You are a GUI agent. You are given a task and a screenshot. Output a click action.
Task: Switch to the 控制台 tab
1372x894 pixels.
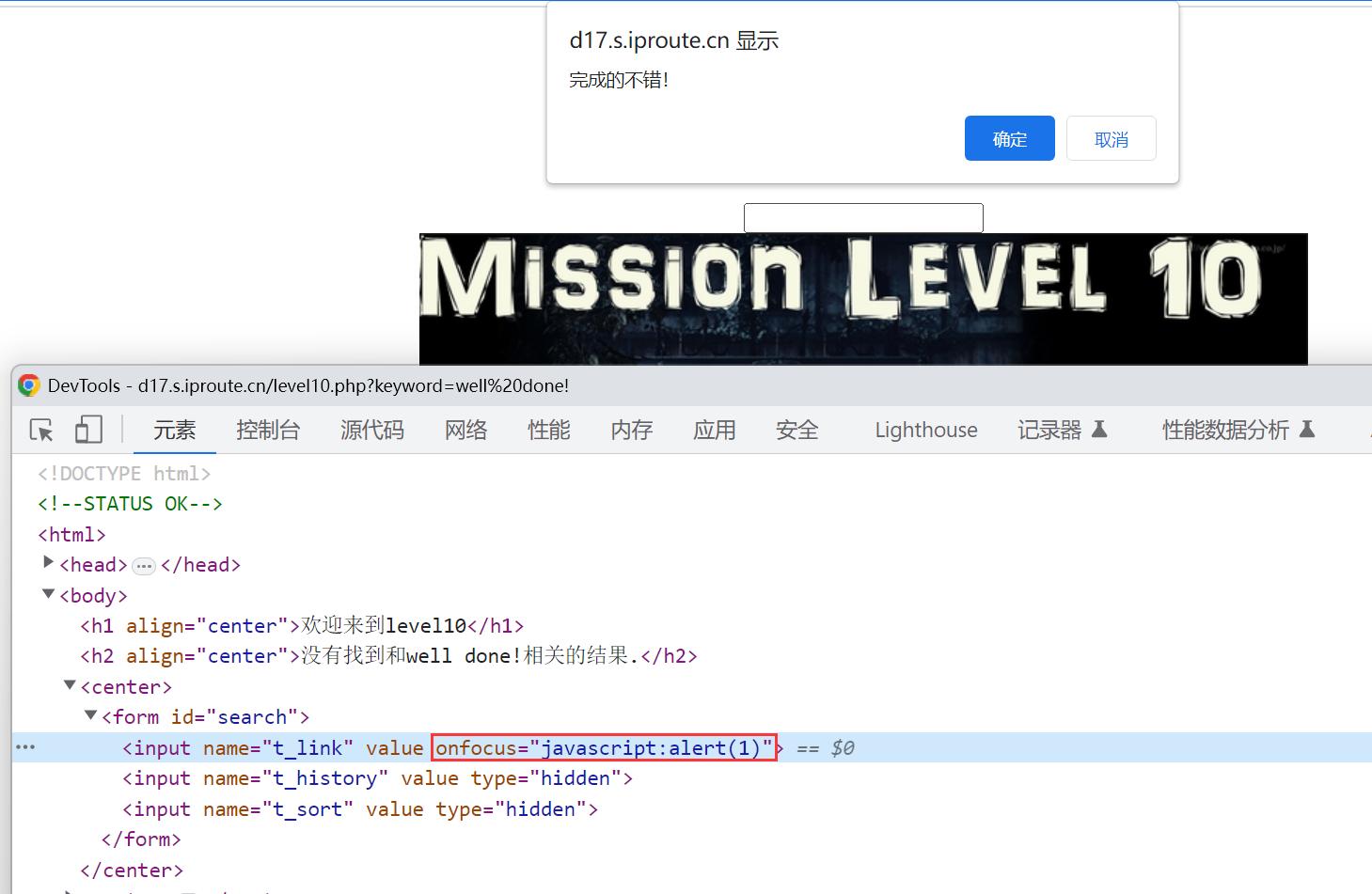click(x=268, y=430)
